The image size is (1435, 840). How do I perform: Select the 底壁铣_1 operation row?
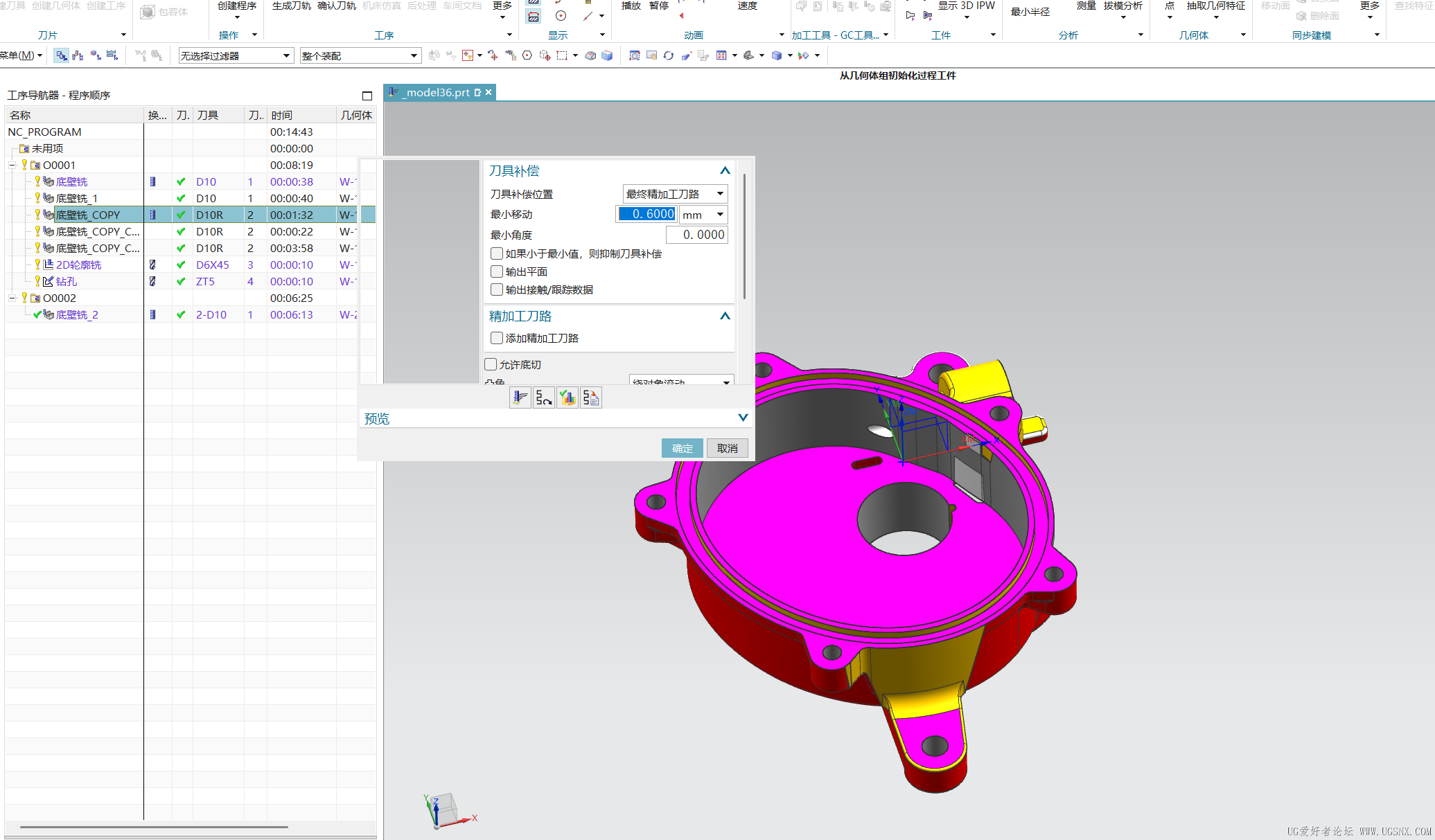190,198
